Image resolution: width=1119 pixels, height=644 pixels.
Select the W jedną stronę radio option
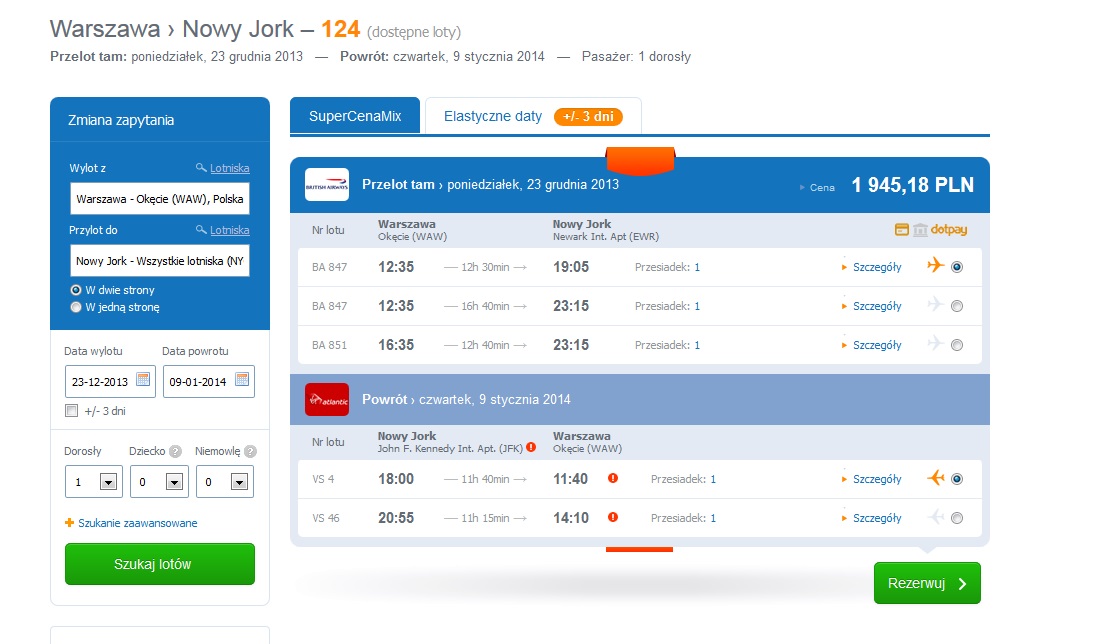76,307
